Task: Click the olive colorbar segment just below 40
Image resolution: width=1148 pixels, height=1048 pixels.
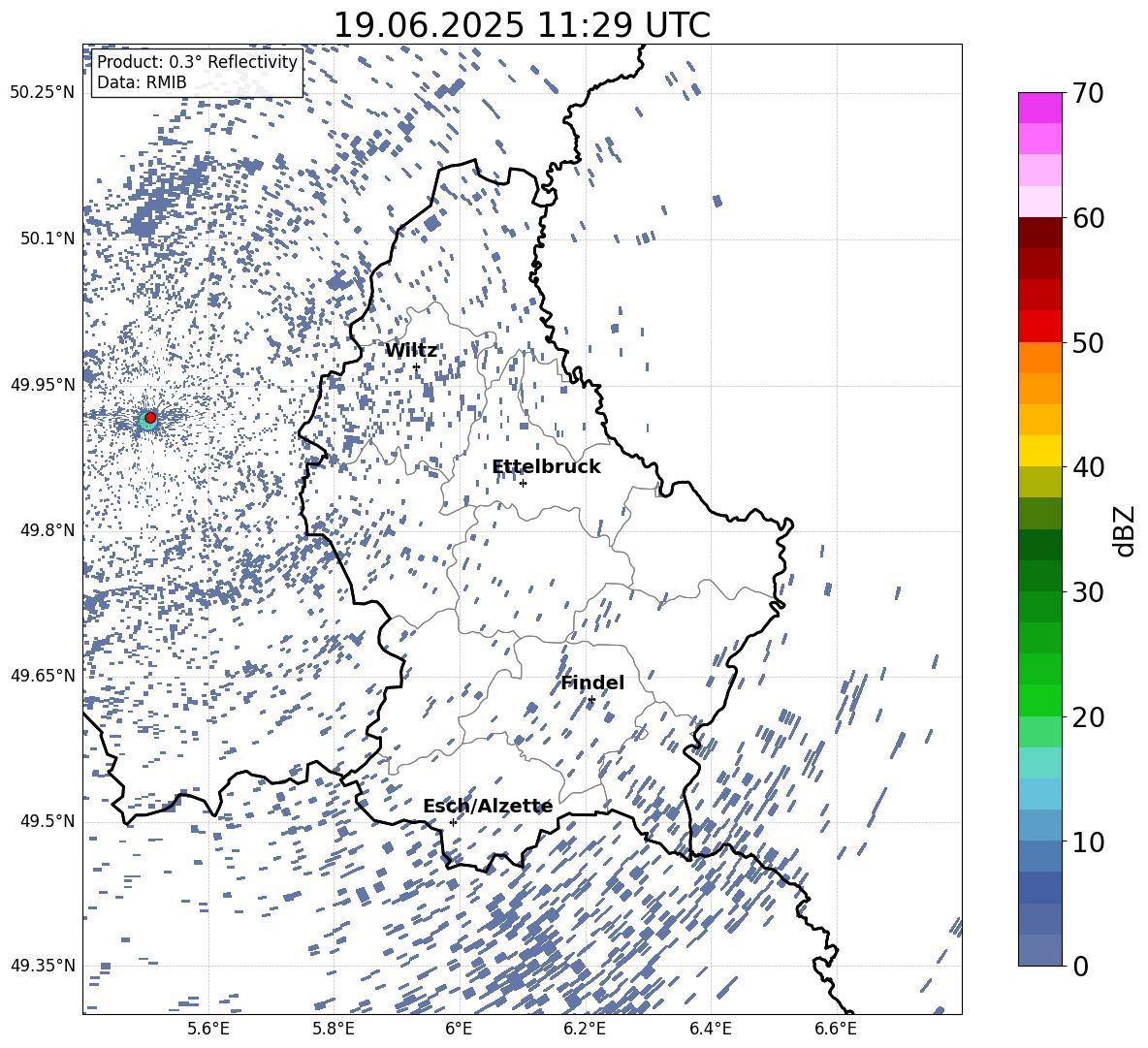Action: [x=1040, y=482]
